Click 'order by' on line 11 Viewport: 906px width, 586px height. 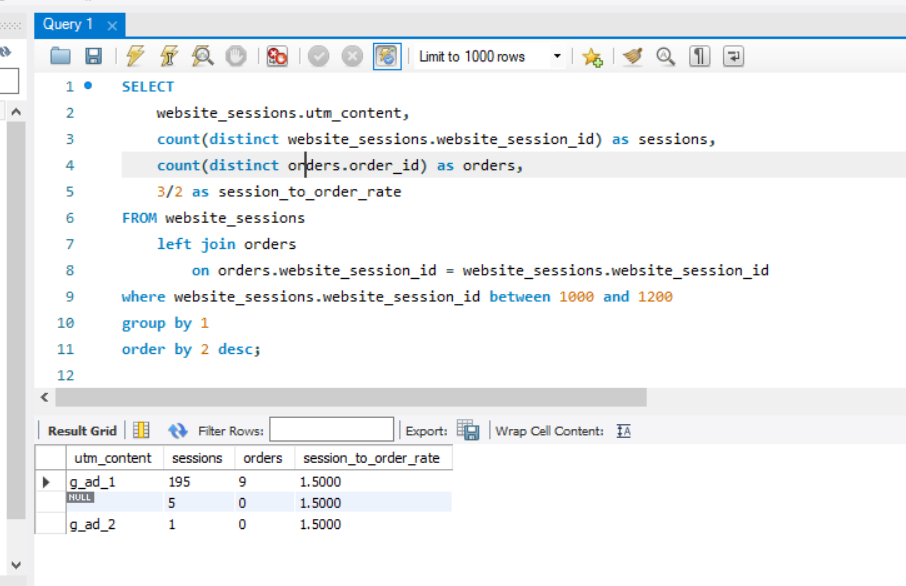[156, 349]
